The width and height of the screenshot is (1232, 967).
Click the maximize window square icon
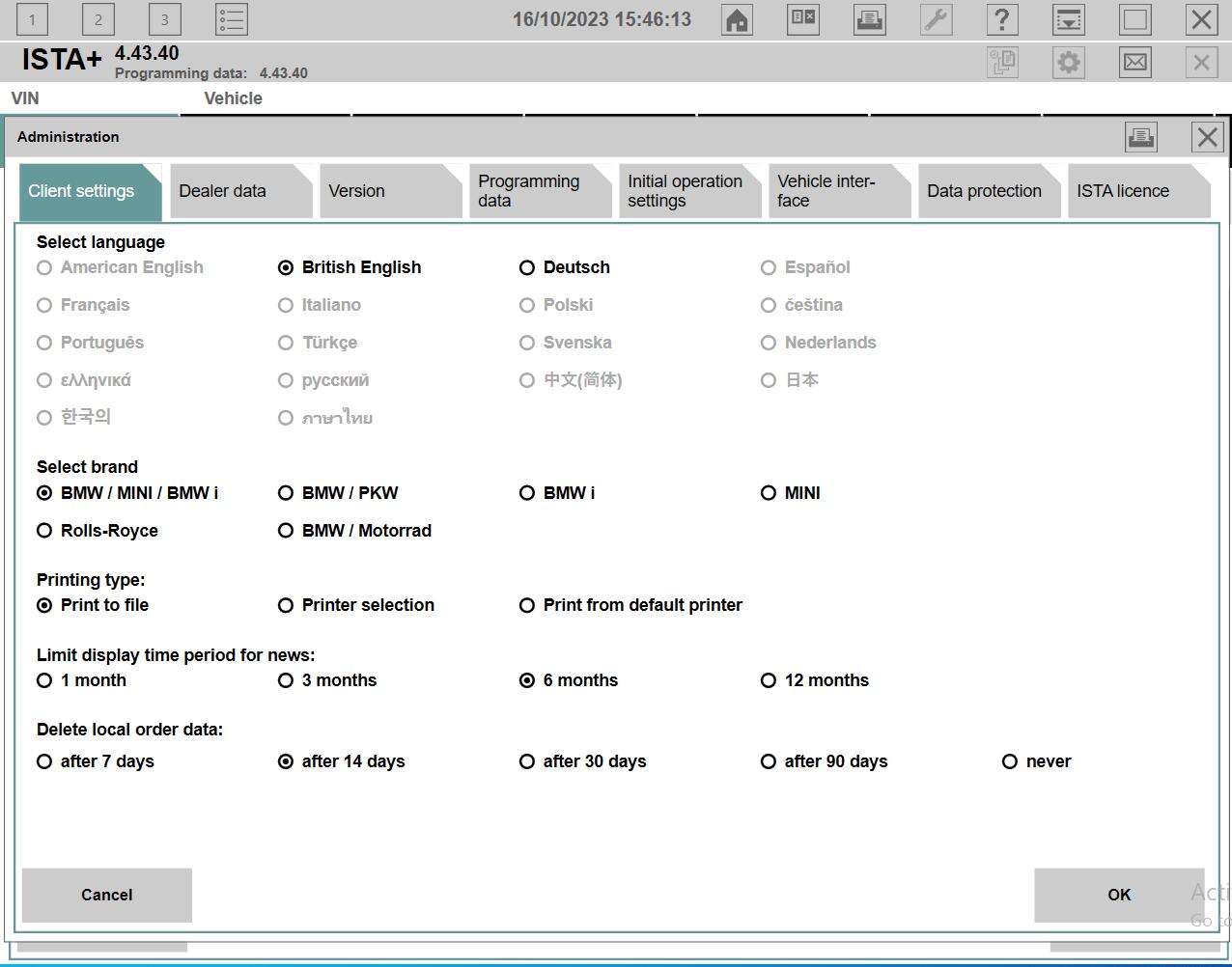click(1135, 19)
